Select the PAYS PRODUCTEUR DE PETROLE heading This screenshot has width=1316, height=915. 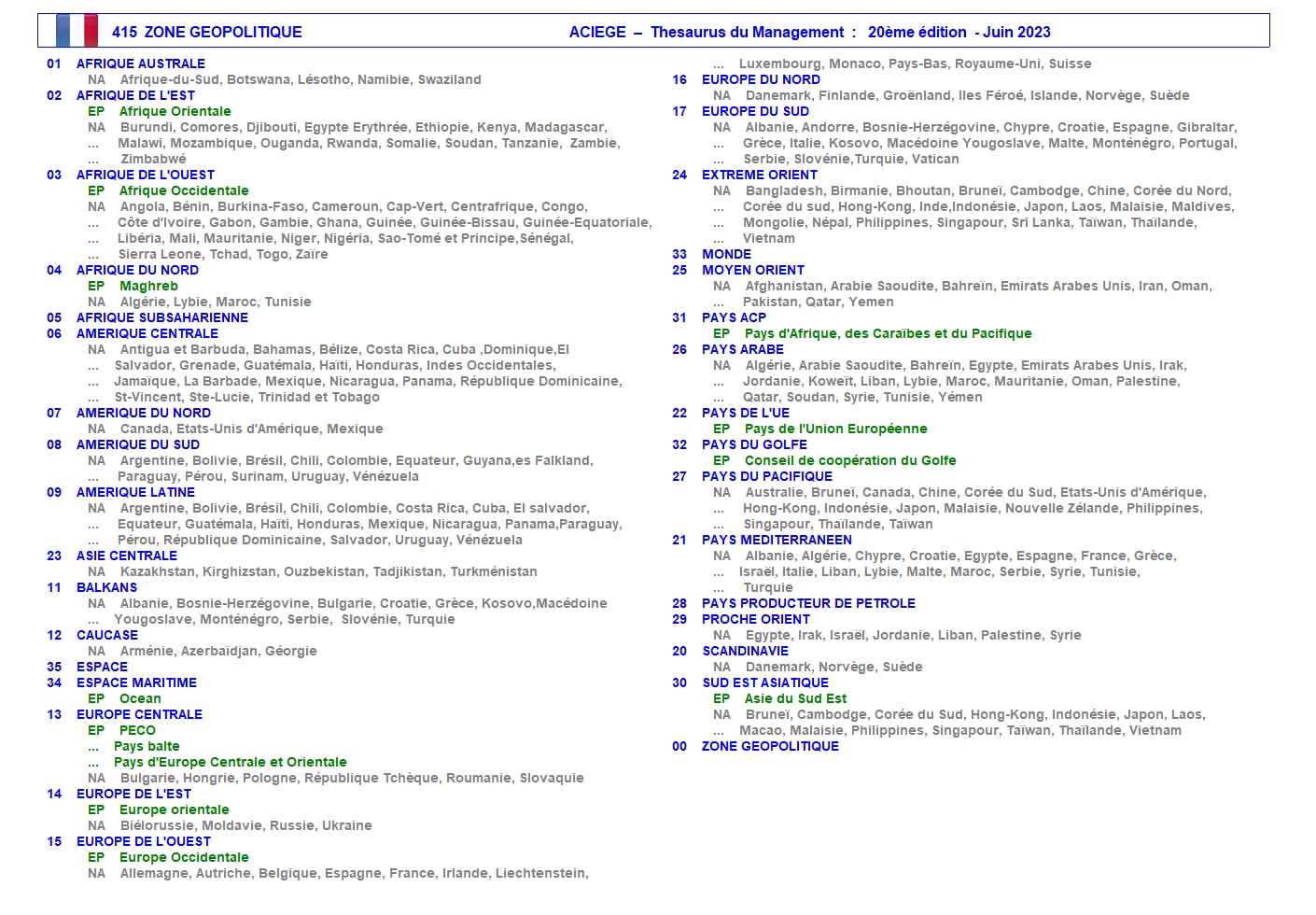coord(808,603)
